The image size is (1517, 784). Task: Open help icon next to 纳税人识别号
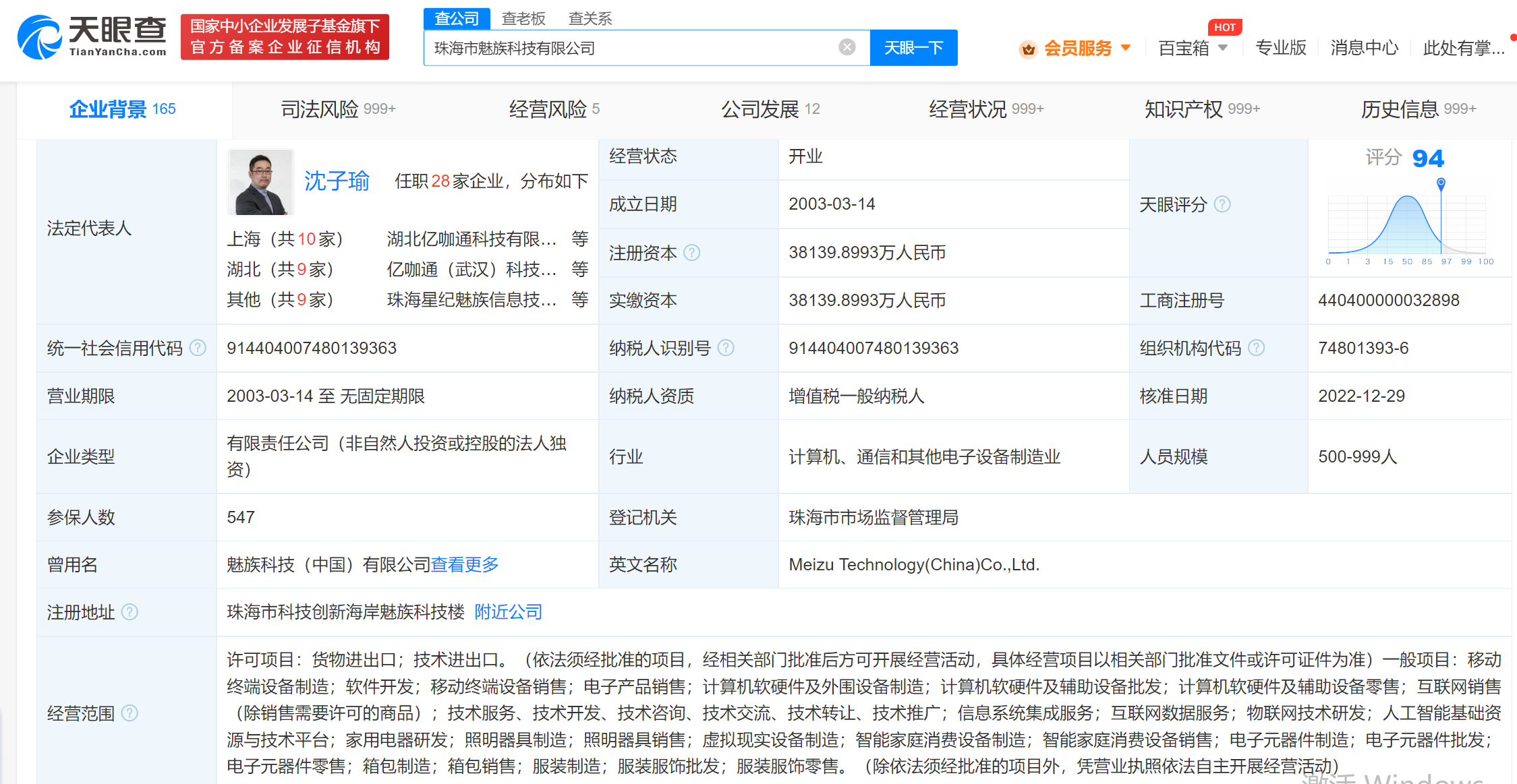click(726, 348)
